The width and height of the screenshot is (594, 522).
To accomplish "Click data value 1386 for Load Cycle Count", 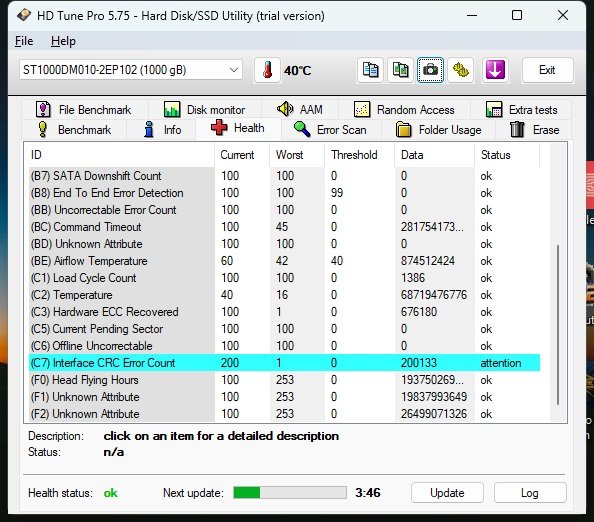I will point(413,278).
